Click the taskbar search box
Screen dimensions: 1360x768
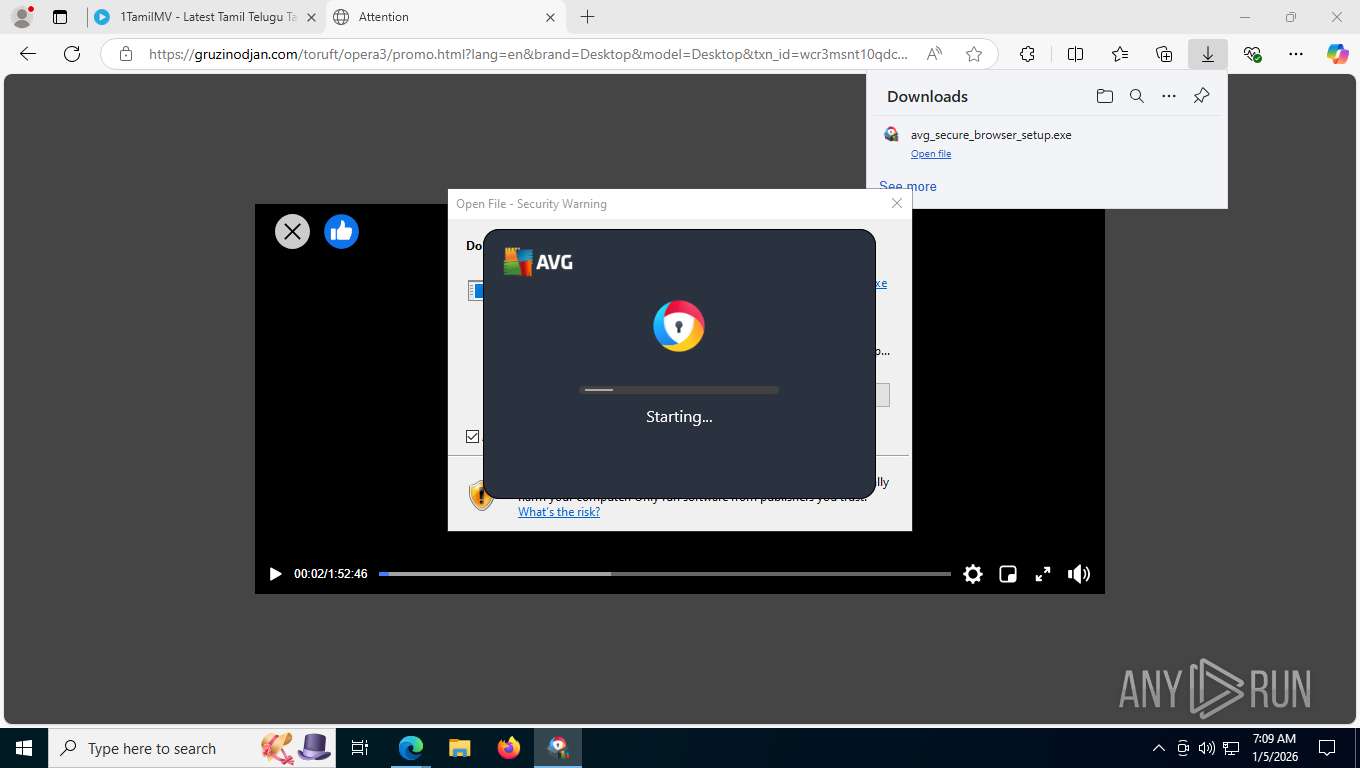pos(190,748)
